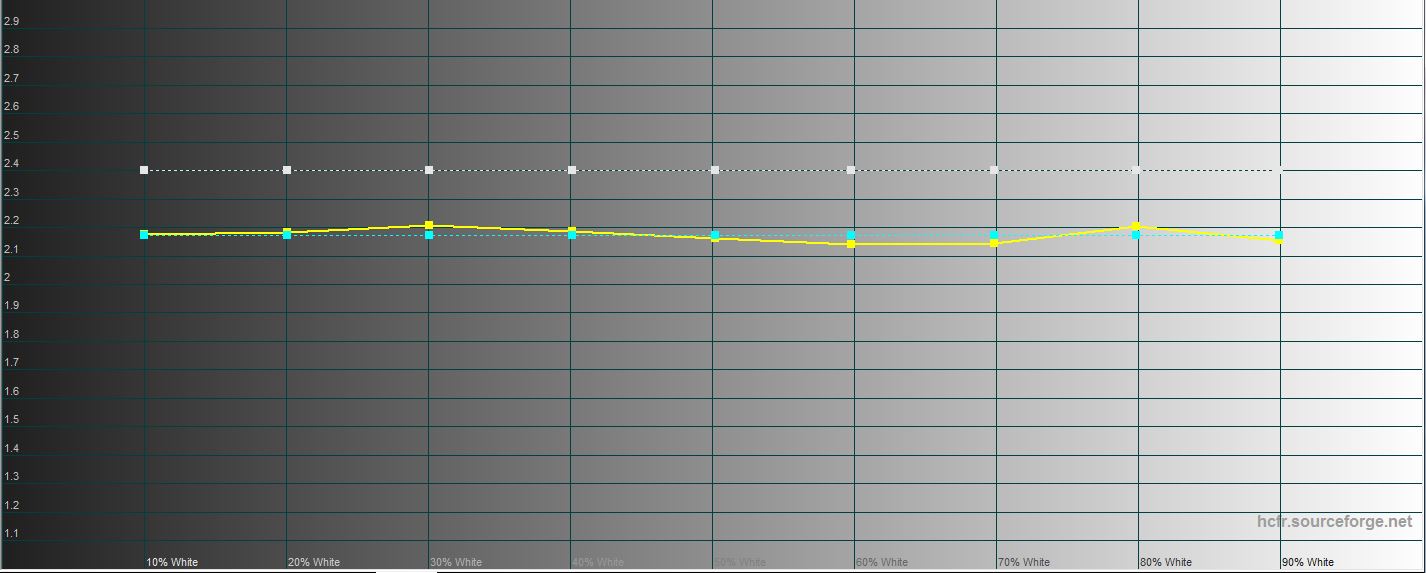Click the "40% White" x-axis label
This screenshot has width=1426, height=573.
(598, 562)
